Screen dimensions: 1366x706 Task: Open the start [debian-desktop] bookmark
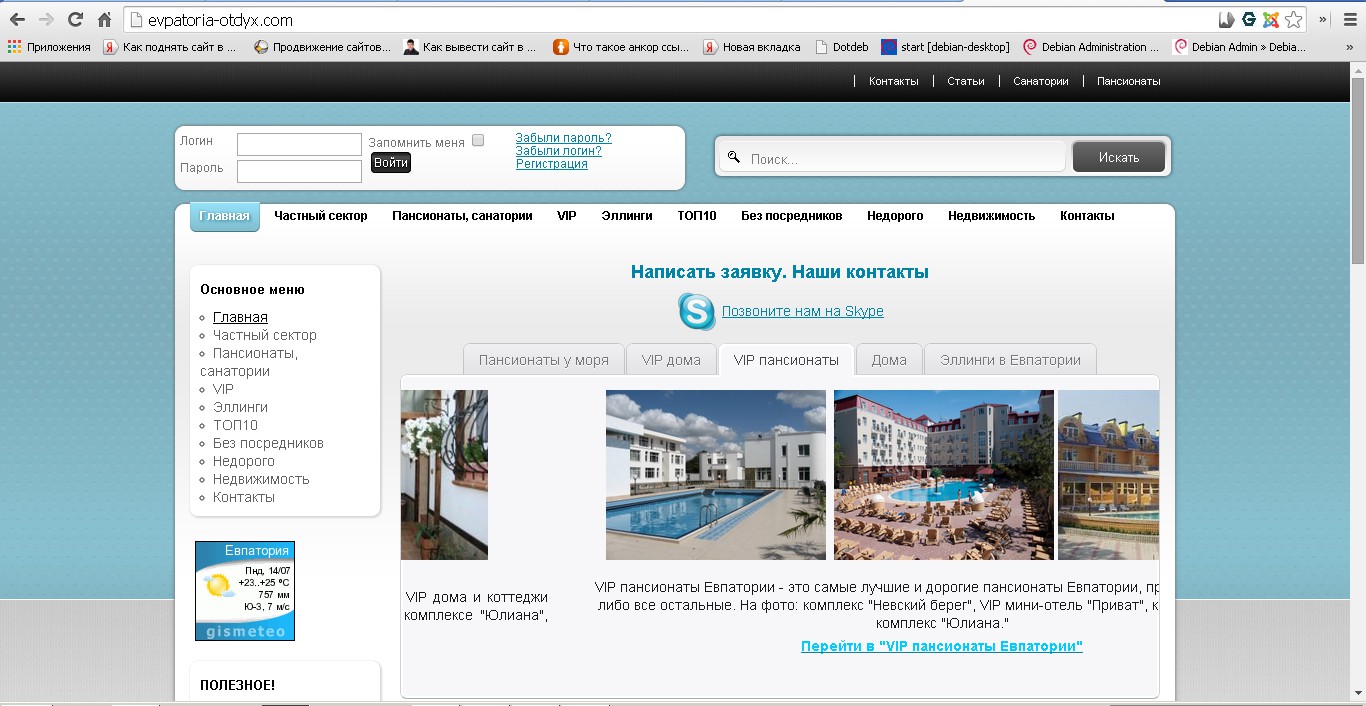pos(946,47)
